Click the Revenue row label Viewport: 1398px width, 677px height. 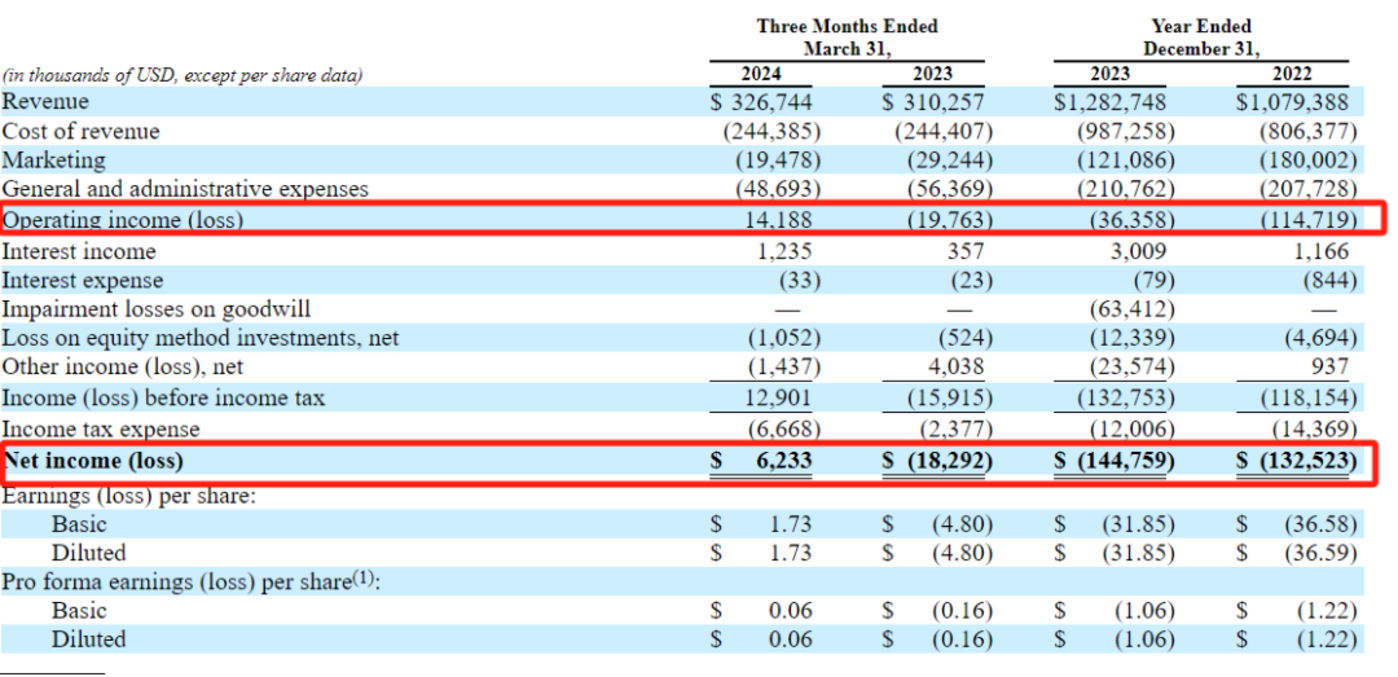click(x=45, y=102)
